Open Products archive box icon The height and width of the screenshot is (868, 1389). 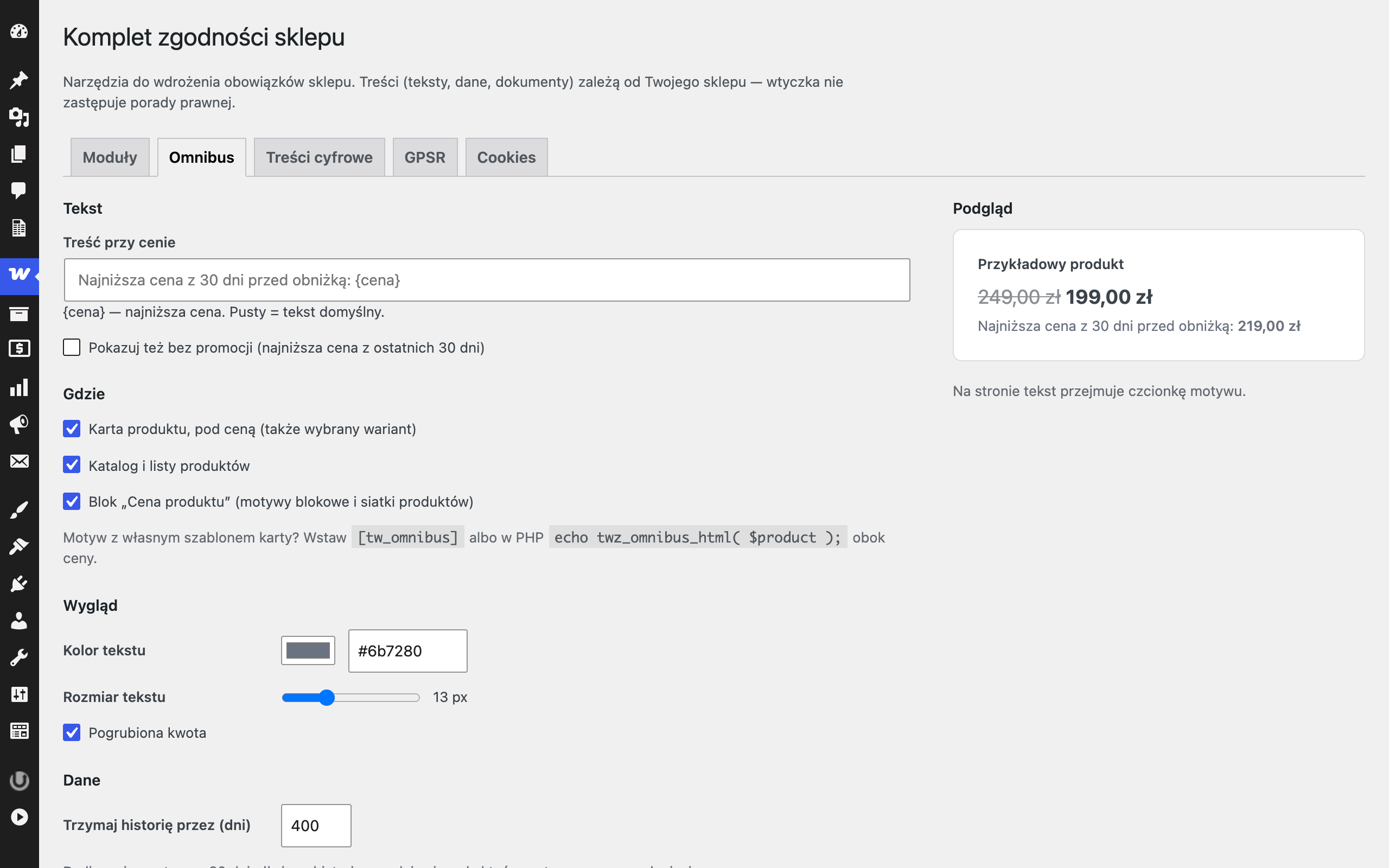click(19, 314)
